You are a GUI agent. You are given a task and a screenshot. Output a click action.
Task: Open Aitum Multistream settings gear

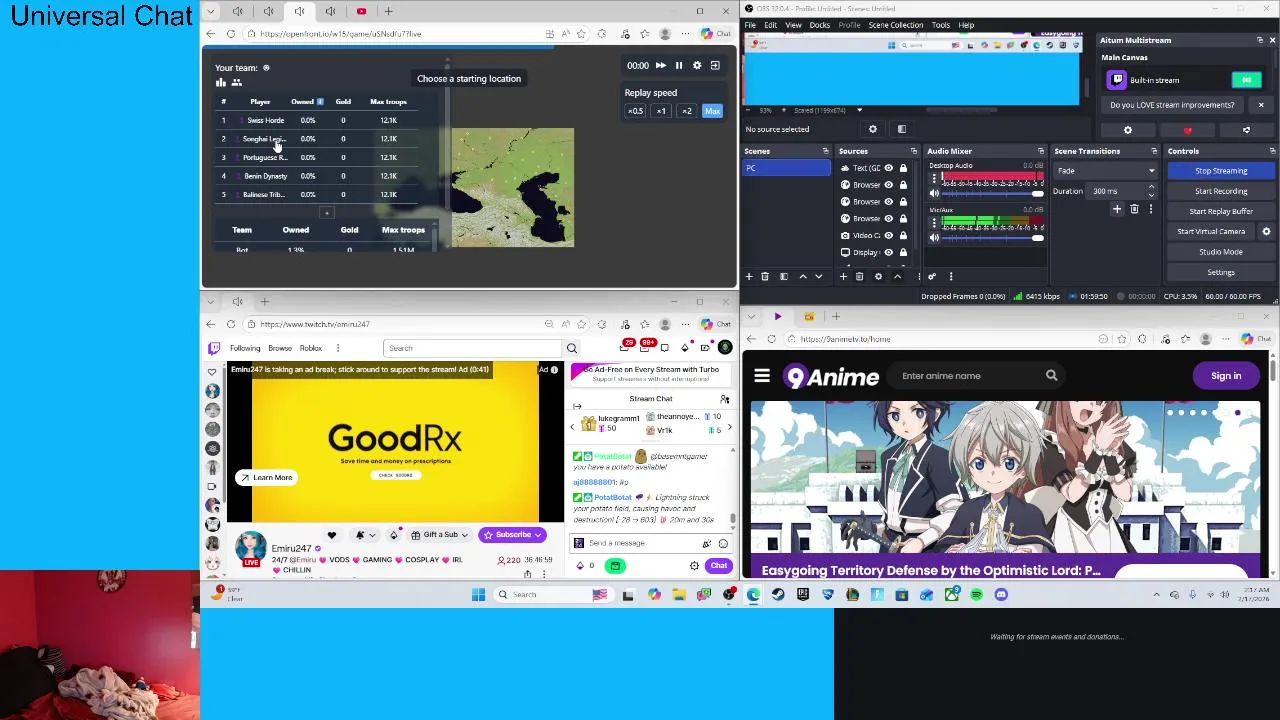tap(1128, 130)
